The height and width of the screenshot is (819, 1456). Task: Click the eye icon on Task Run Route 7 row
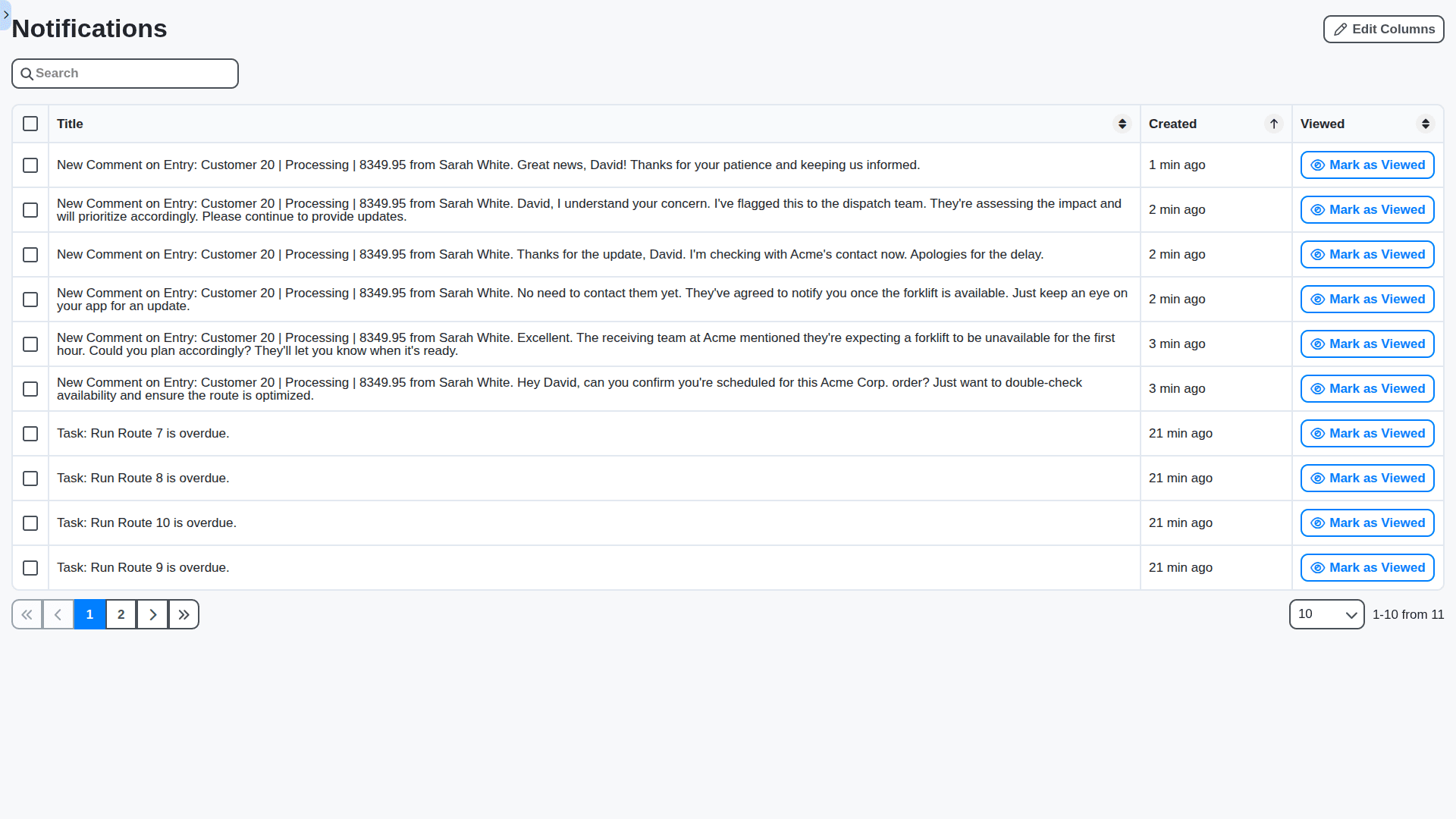point(1317,433)
